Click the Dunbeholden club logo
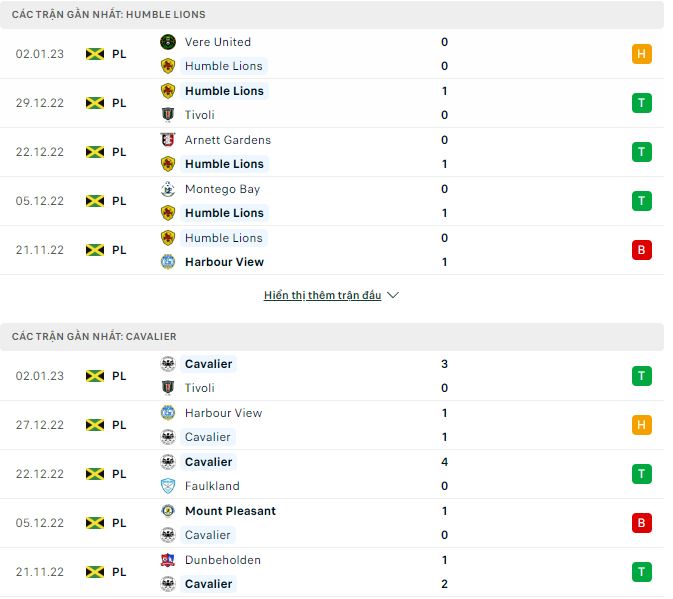 click(168, 560)
